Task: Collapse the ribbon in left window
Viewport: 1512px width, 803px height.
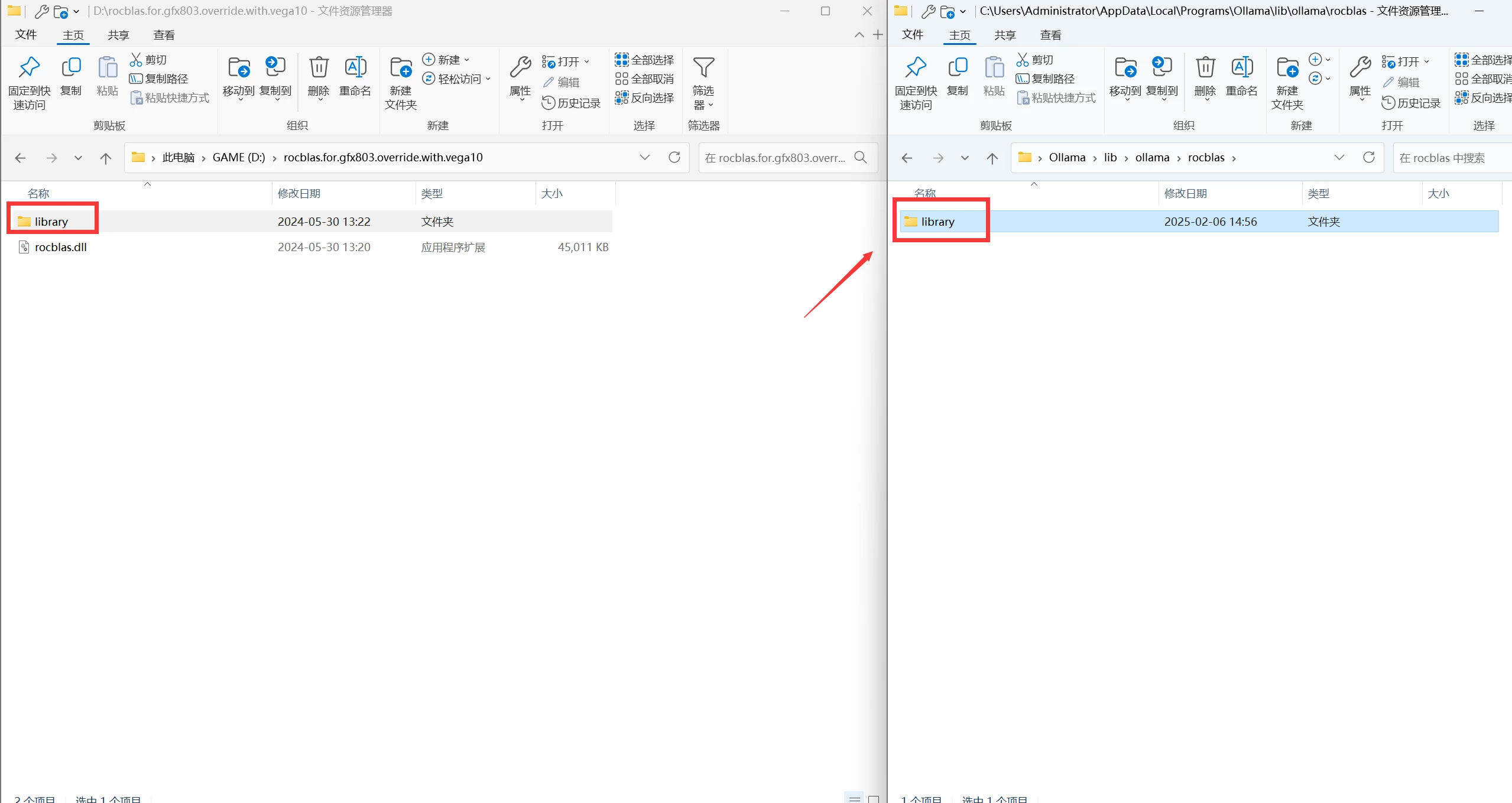Action: pyautogui.click(x=859, y=35)
